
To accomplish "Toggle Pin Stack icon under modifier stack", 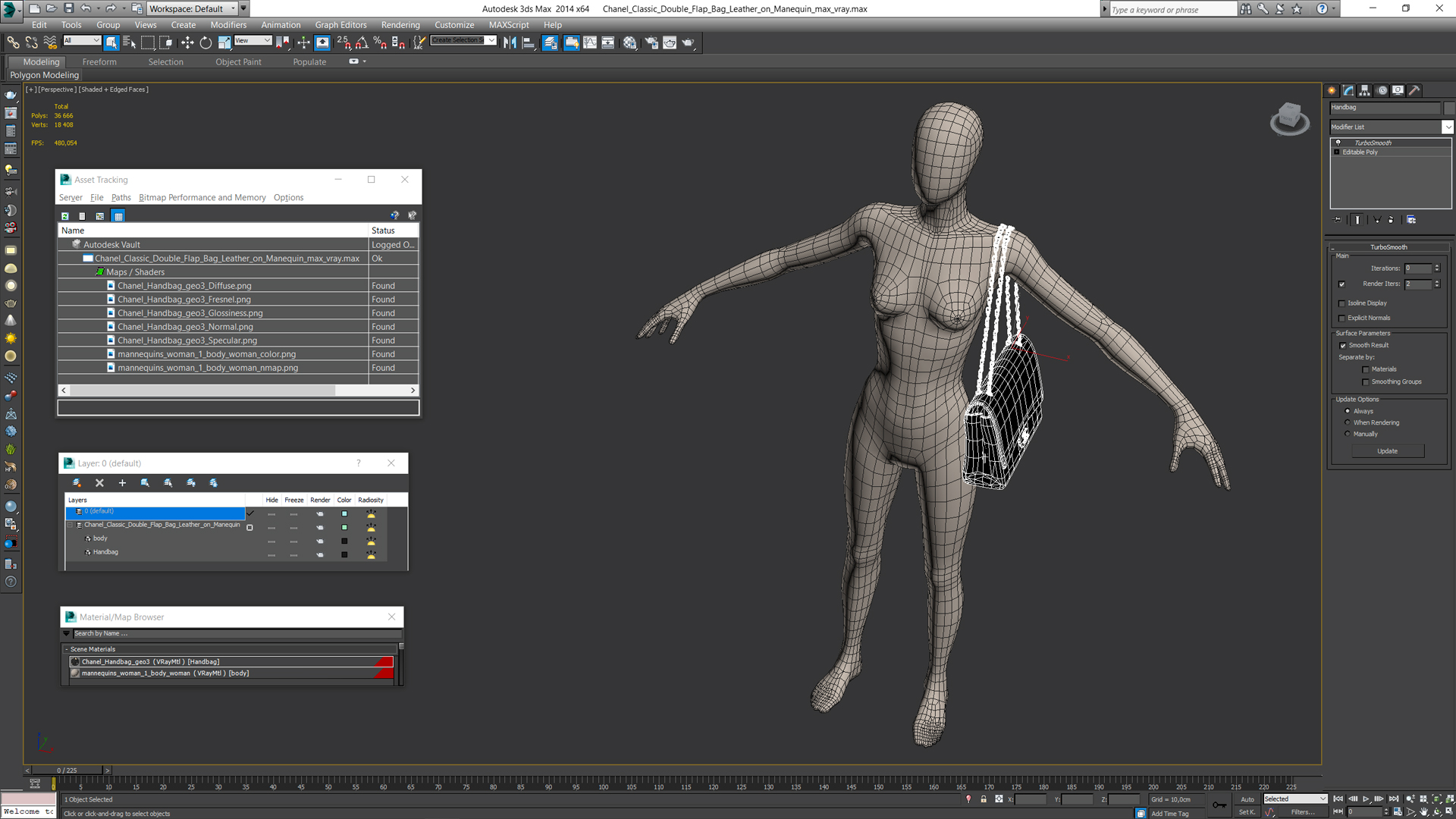I will [1338, 220].
